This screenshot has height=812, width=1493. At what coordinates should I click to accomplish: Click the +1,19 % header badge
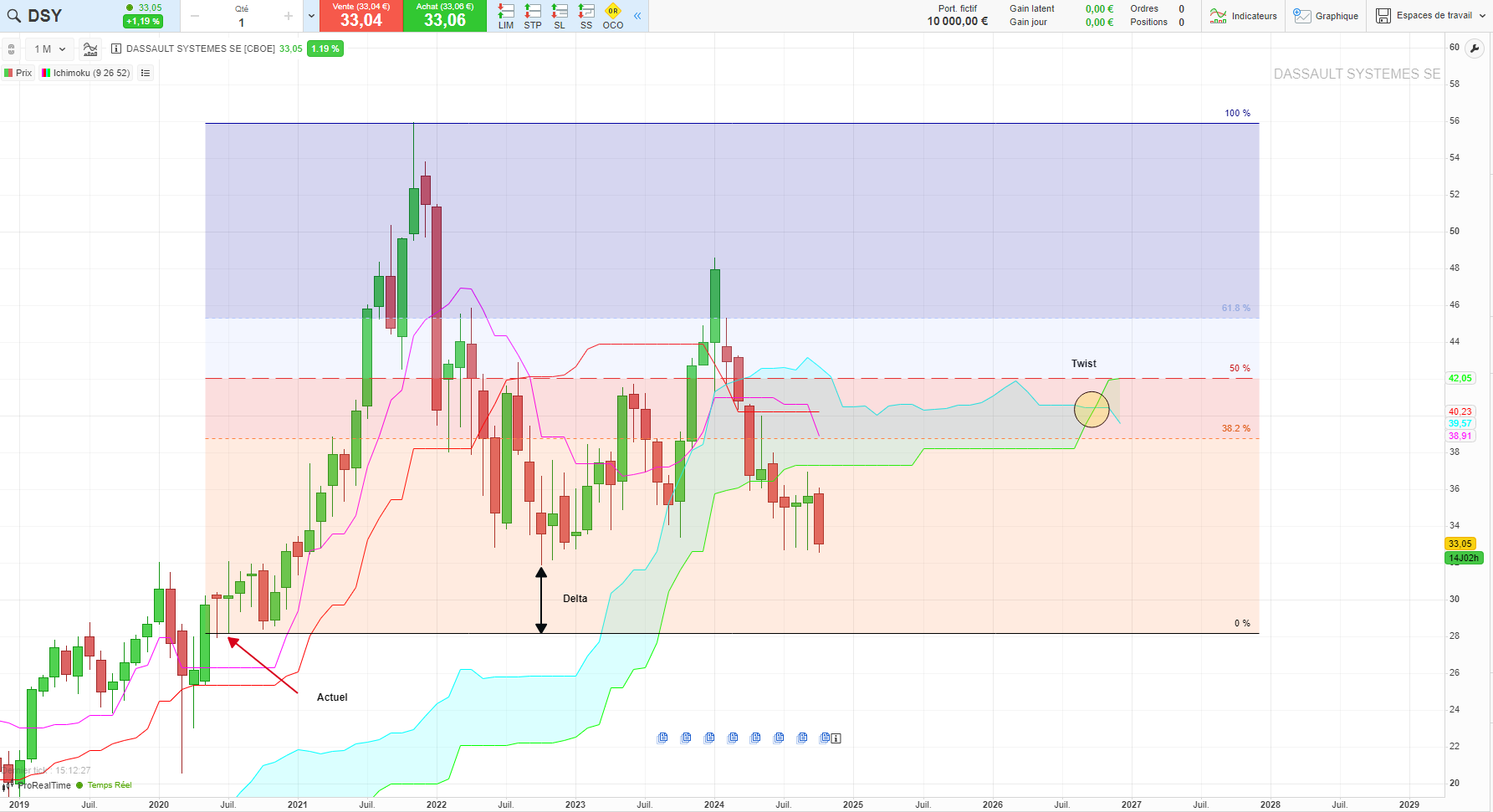143,22
